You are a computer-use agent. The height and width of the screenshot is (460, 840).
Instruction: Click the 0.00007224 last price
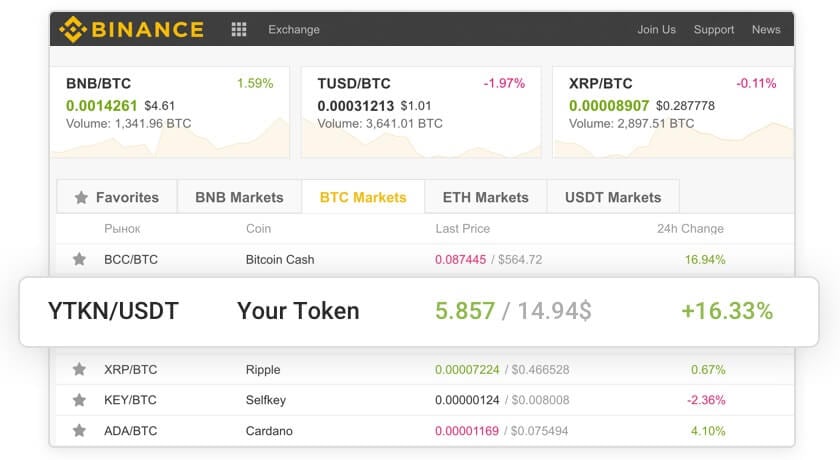[467, 369]
